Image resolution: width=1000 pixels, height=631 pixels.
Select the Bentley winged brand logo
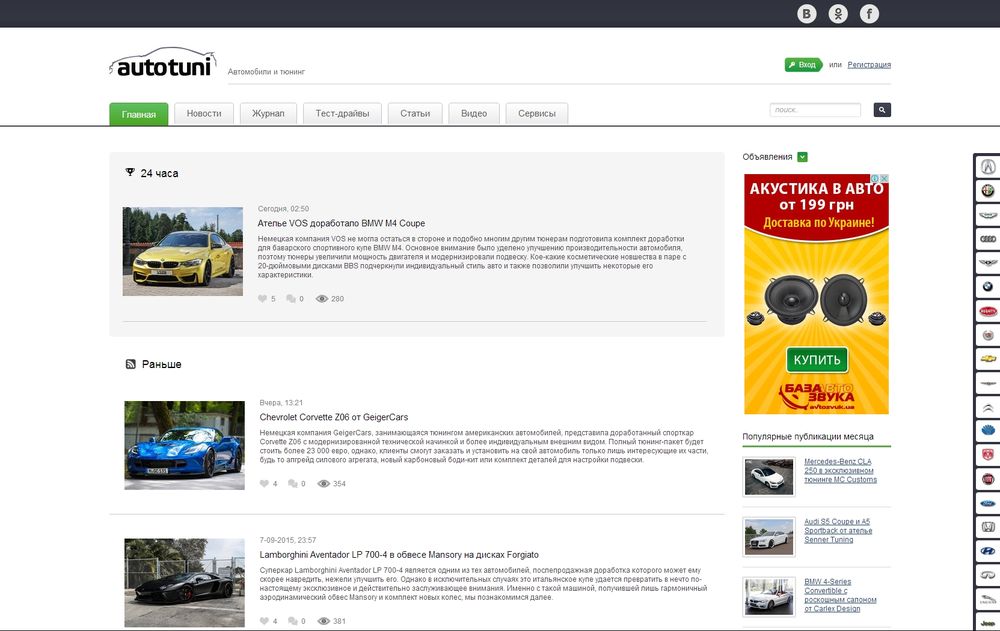coord(988,263)
